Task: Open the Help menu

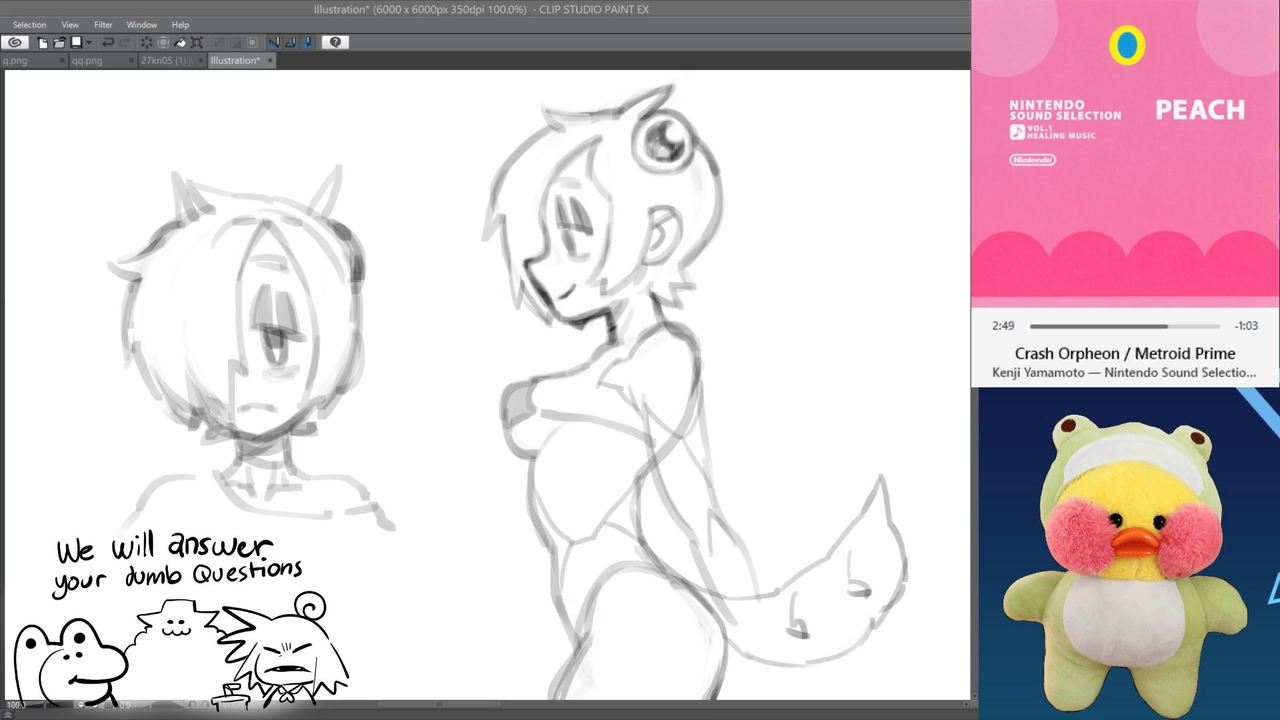Action: click(x=180, y=25)
